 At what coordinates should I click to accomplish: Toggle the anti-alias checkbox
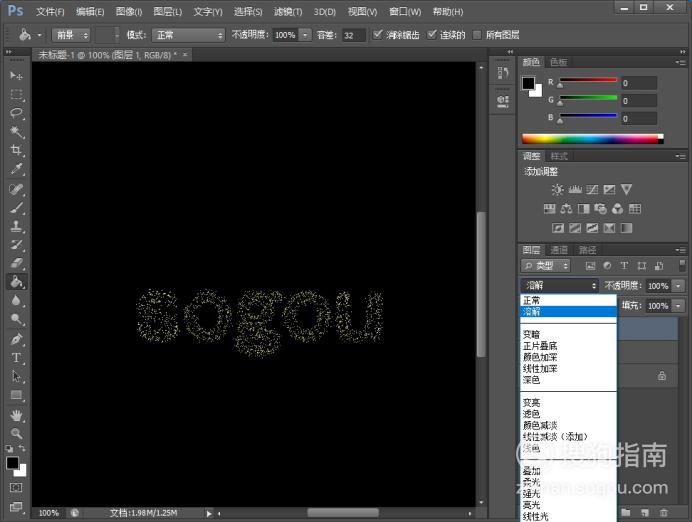tap(377, 34)
